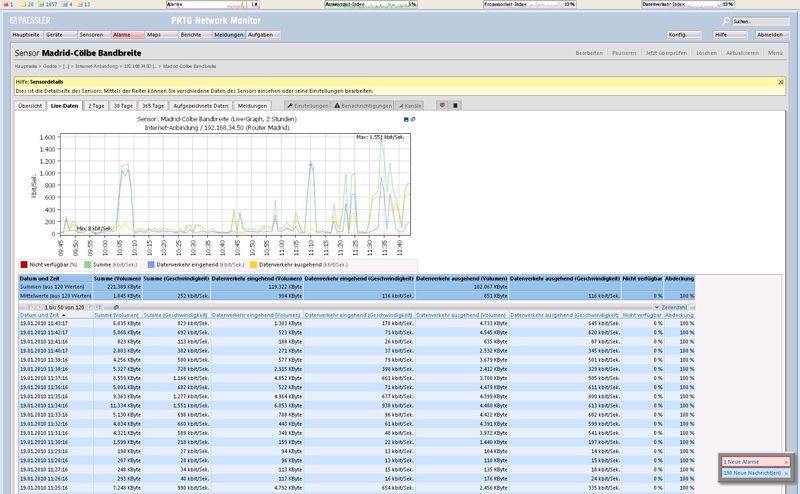
Task: Switch to the 30 Tage tab
Action: [x=123, y=105]
